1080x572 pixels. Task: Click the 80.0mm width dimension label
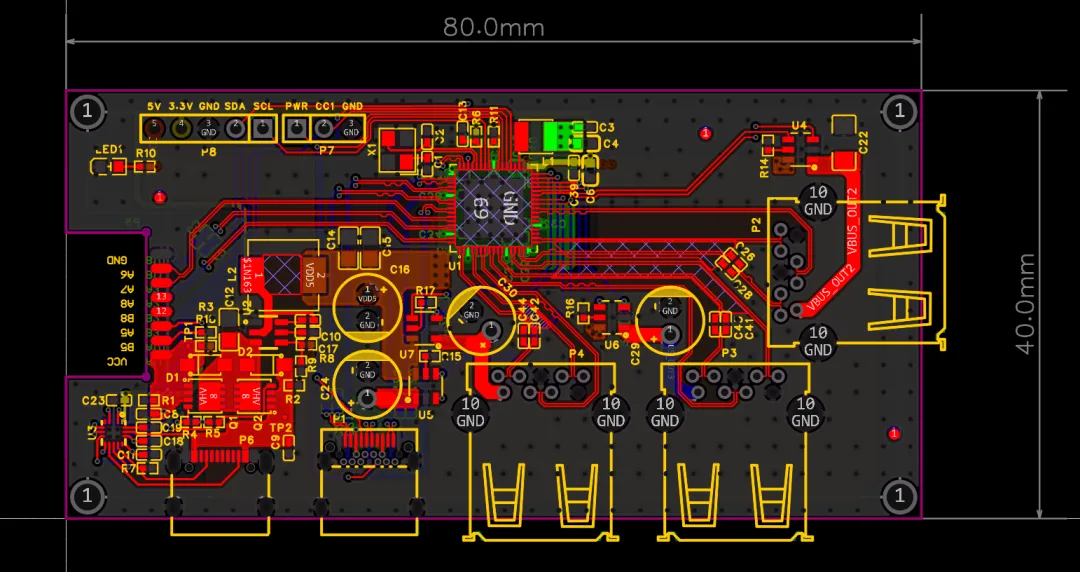pos(494,27)
